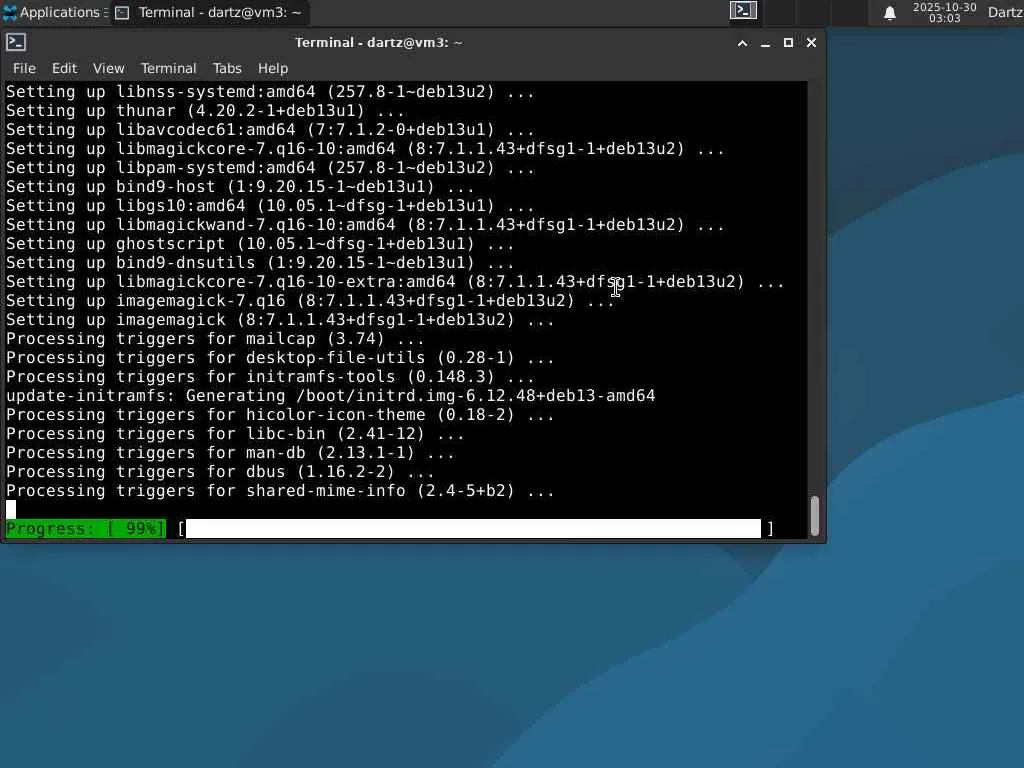Minimize the terminal window
Image resolution: width=1024 pixels, height=768 pixels.
(x=765, y=43)
